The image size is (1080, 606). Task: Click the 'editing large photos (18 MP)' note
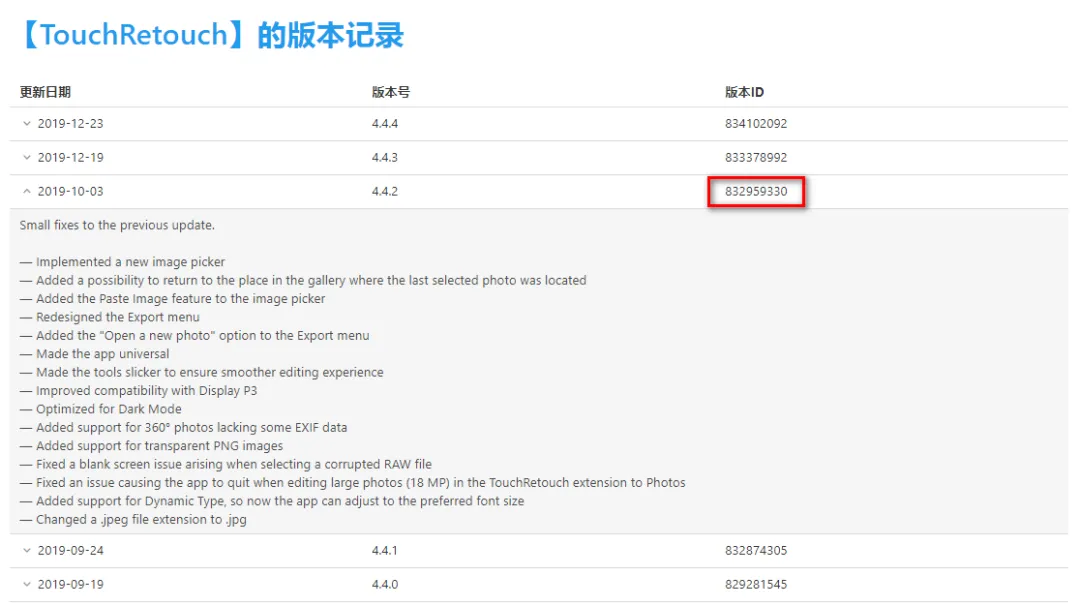[353, 483]
